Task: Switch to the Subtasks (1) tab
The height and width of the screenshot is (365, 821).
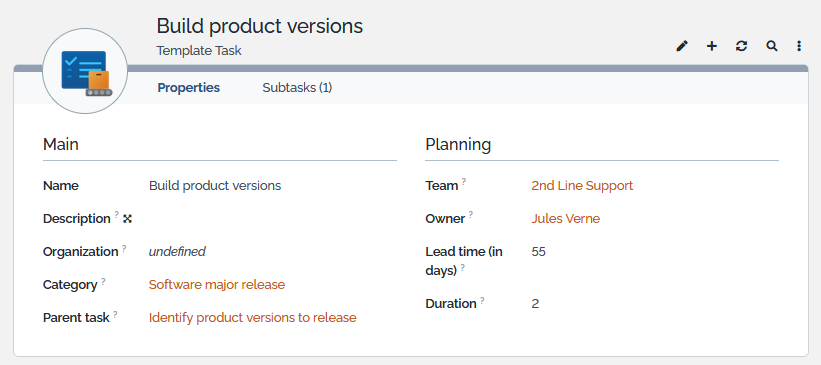Action: click(297, 88)
